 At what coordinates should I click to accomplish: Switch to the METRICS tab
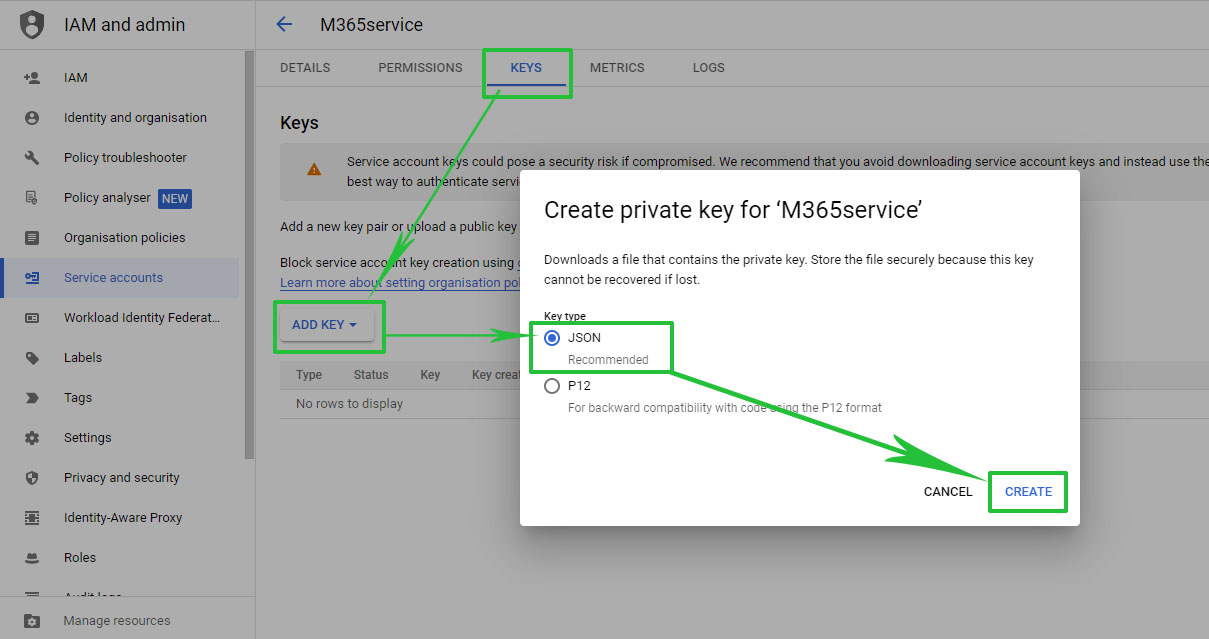[617, 68]
